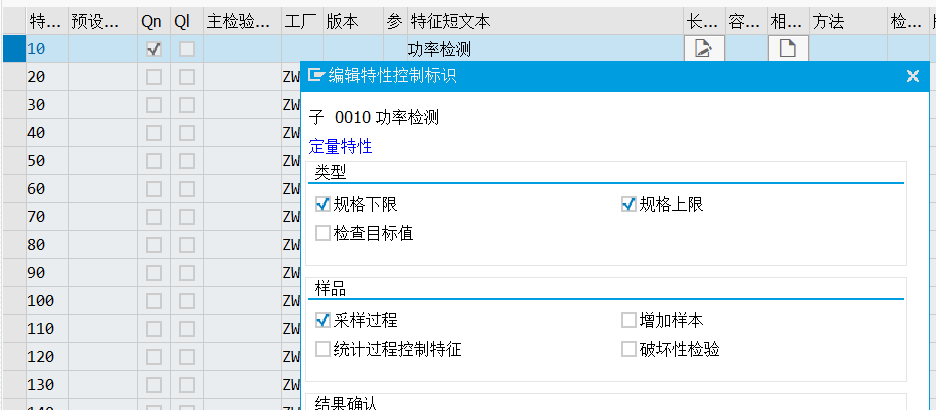Toggle Ql checkbox in row 100
The width and height of the screenshot is (936, 410).
[187, 301]
